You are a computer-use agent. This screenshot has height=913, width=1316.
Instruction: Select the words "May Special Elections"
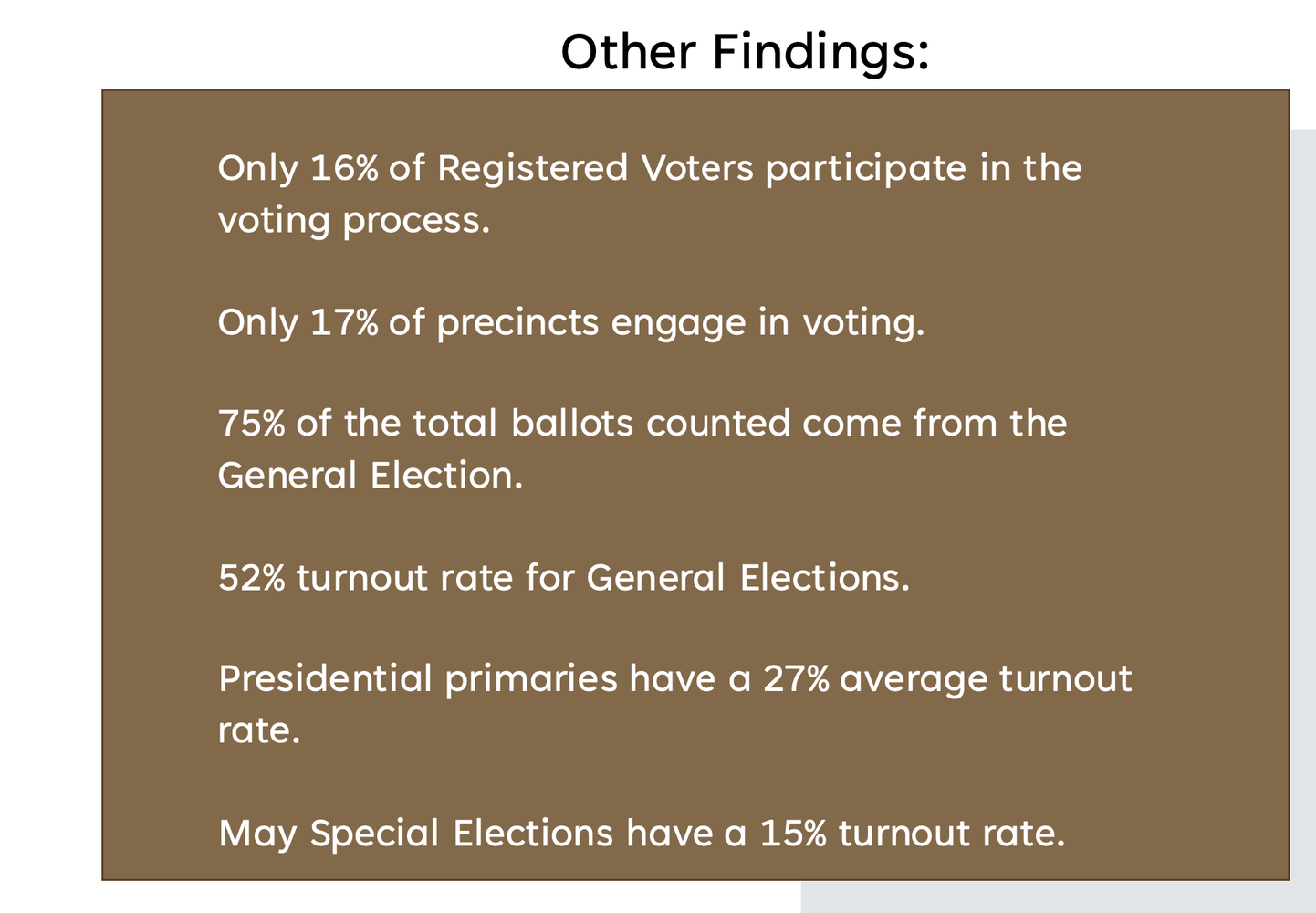[x=416, y=834]
